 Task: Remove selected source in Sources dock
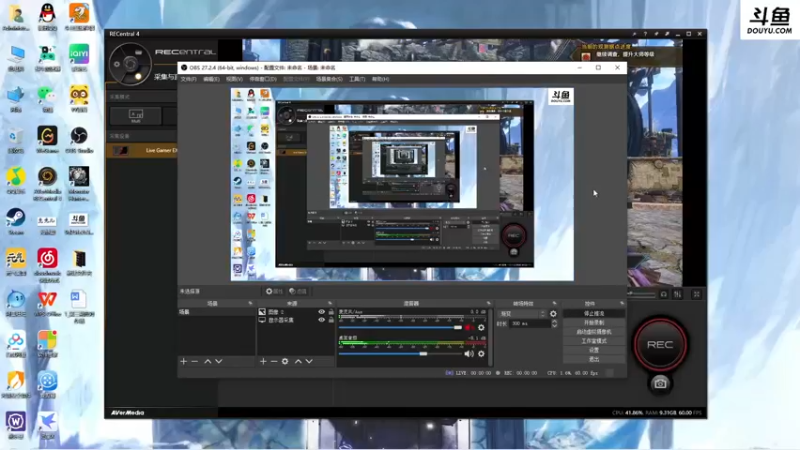pyautogui.click(x=274, y=361)
